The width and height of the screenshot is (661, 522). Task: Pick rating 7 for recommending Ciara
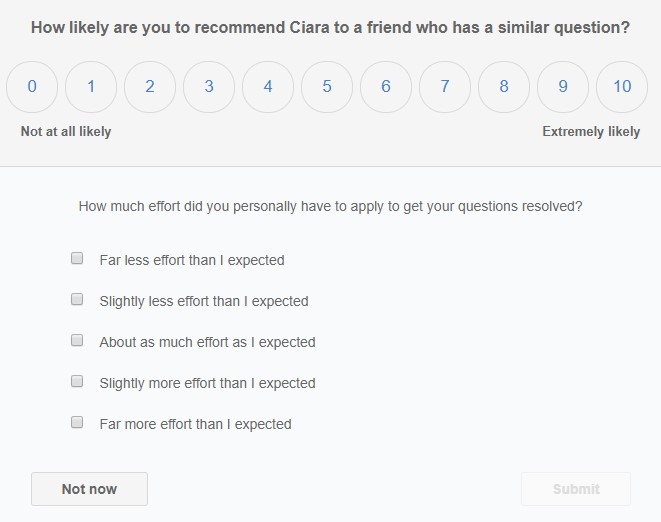click(x=445, y=87)
